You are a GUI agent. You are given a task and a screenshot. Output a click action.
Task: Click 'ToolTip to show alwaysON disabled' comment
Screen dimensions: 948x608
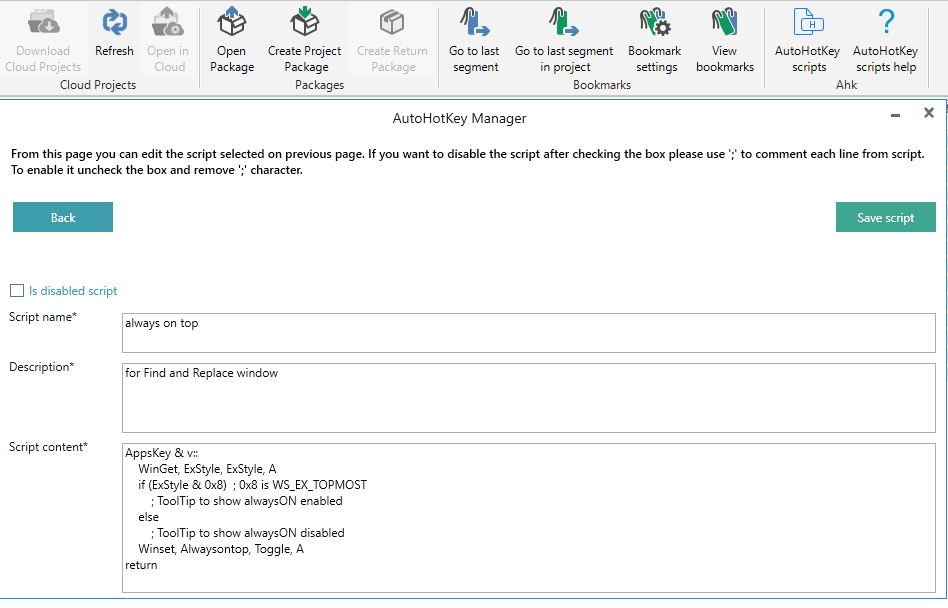(x=248, y=533)
